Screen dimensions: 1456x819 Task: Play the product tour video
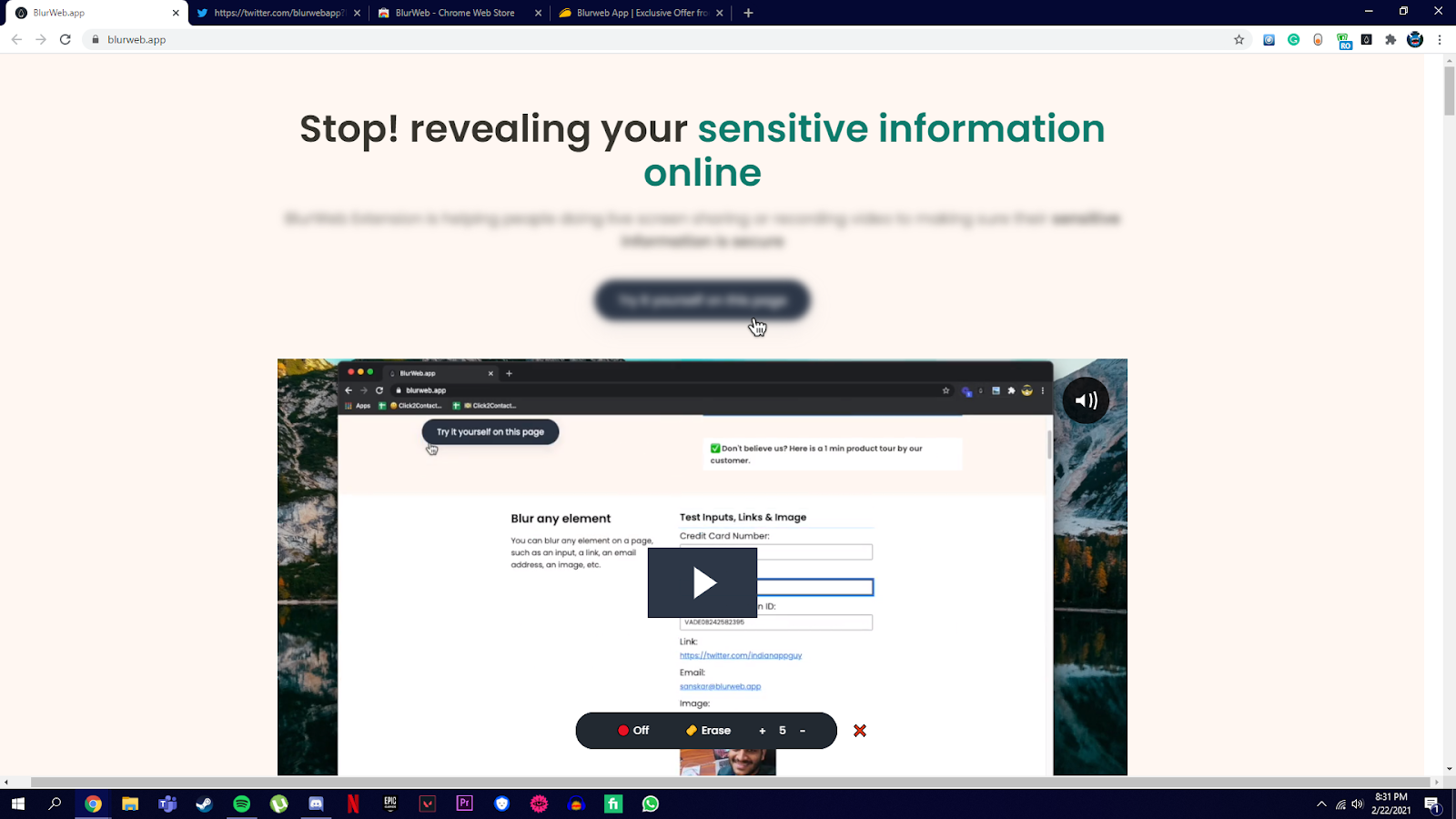click(x=703, y=582)
